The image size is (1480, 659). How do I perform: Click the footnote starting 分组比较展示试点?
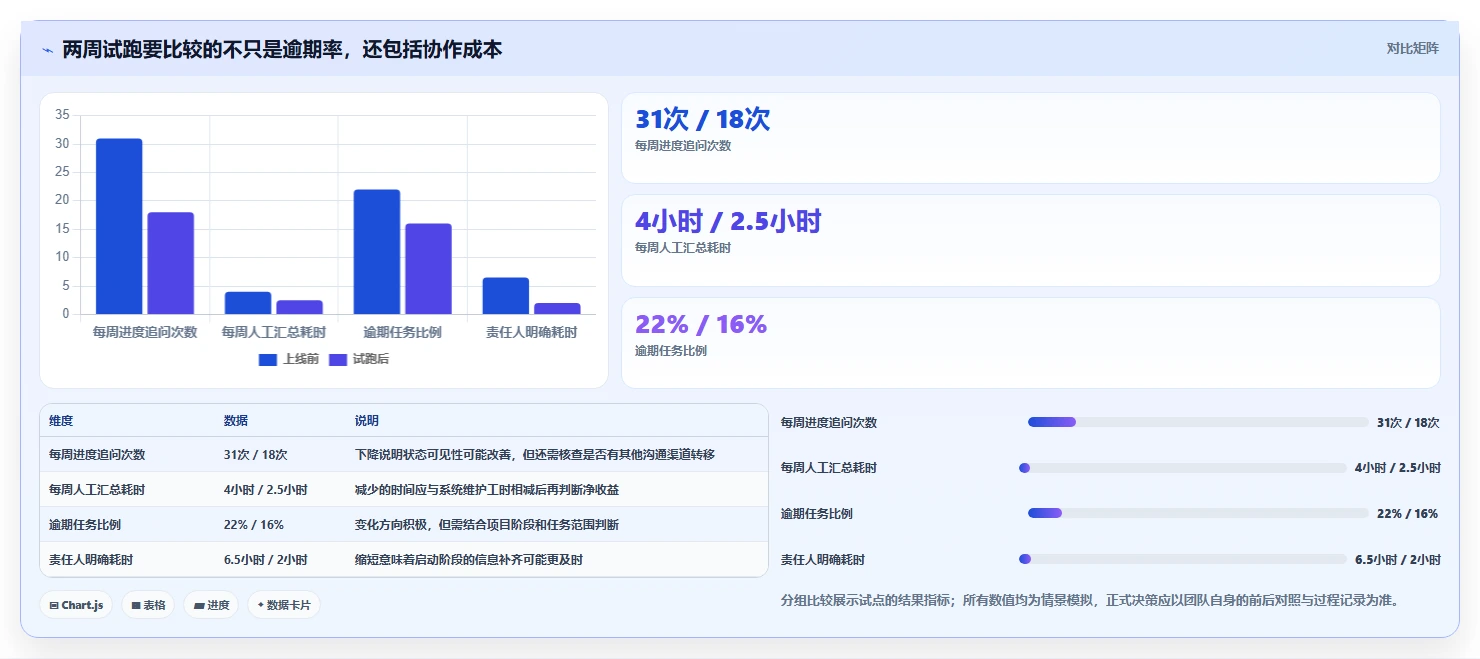[x=1089, y=600]
